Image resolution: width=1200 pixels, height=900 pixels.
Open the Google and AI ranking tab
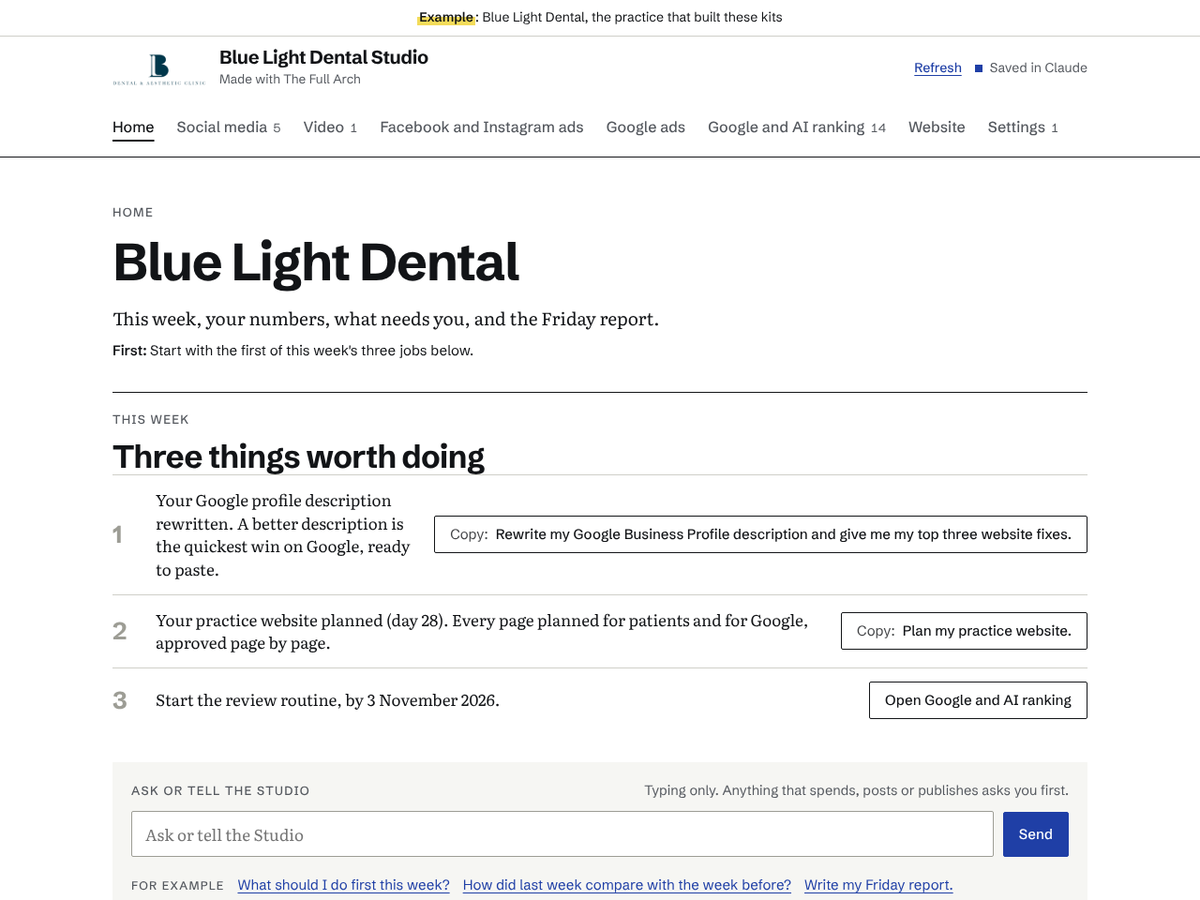pos(797,127)
